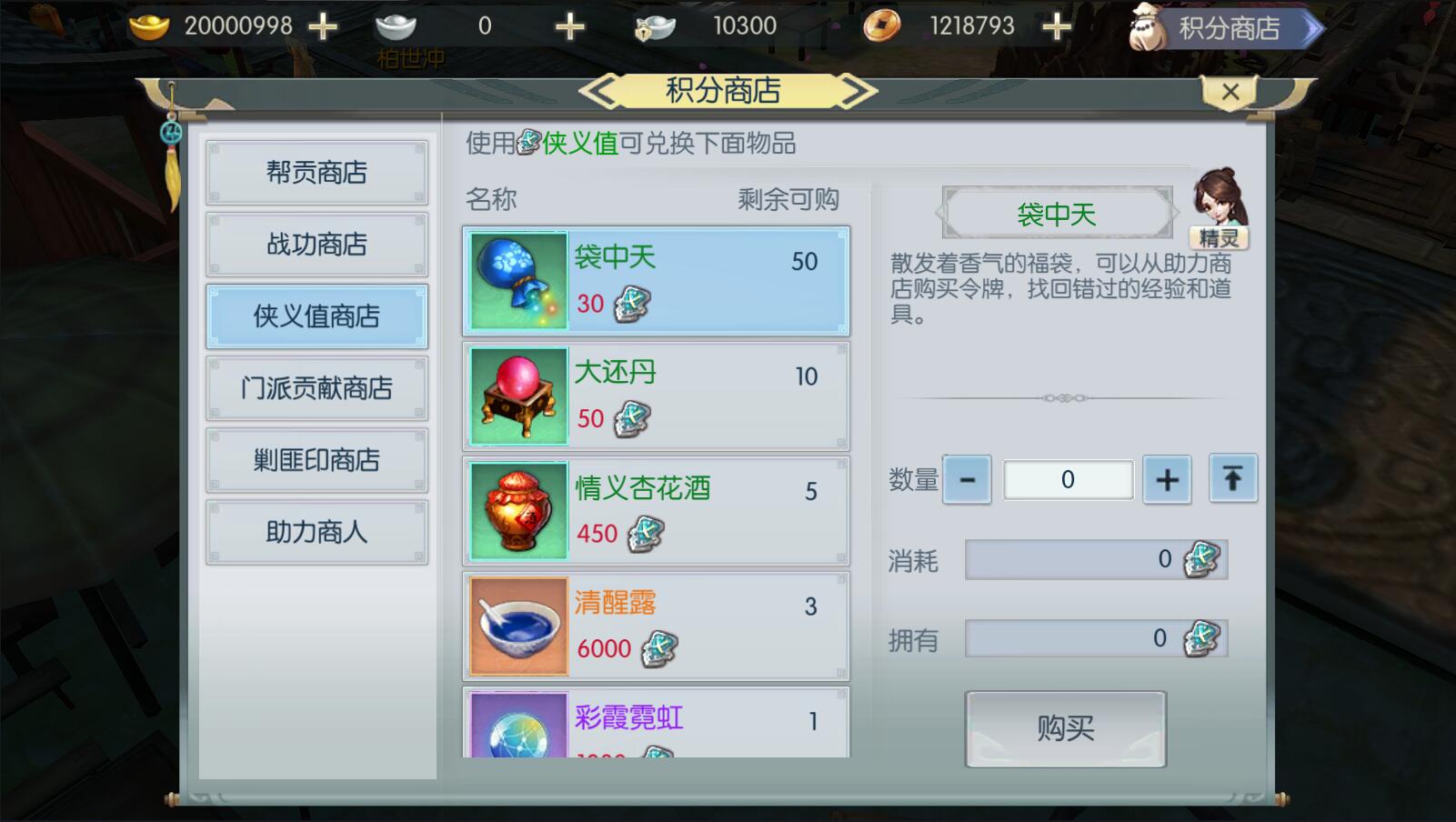Select the 彩霞霓虹 item row
This screenshot has width=1456, height=822.
click(656, 723)
